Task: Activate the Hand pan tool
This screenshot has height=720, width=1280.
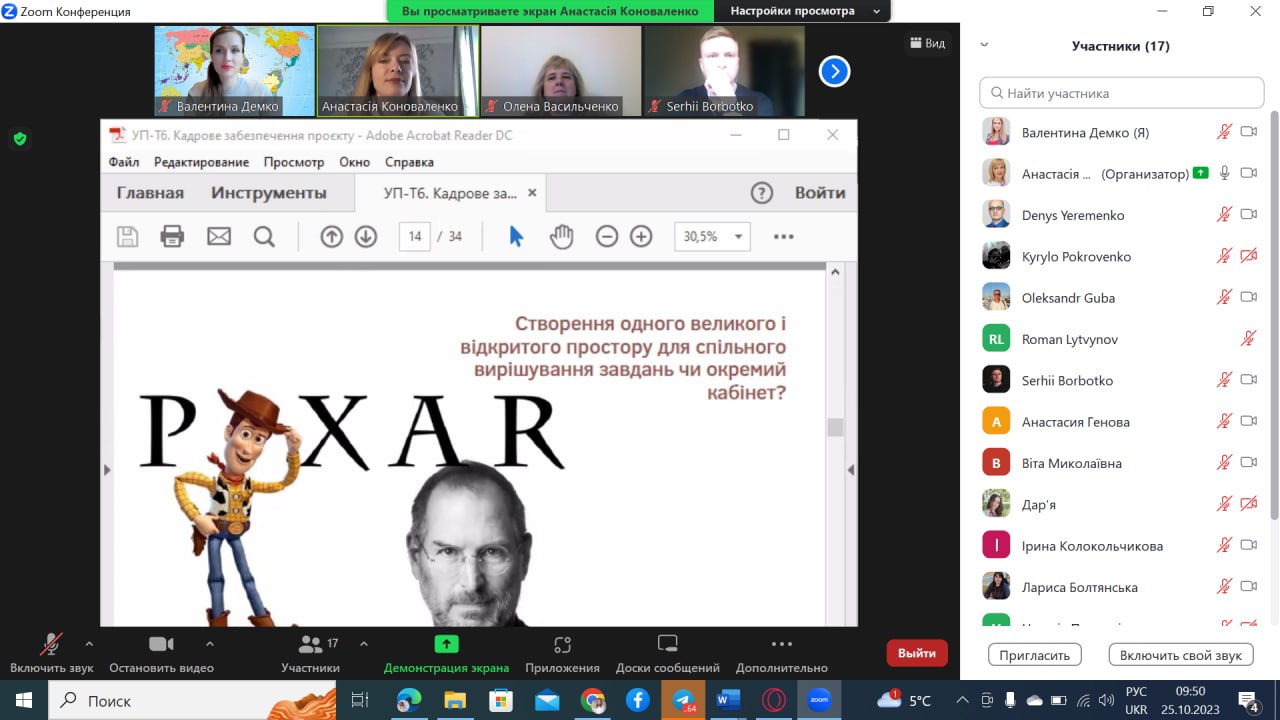Action: coord(562,236)
